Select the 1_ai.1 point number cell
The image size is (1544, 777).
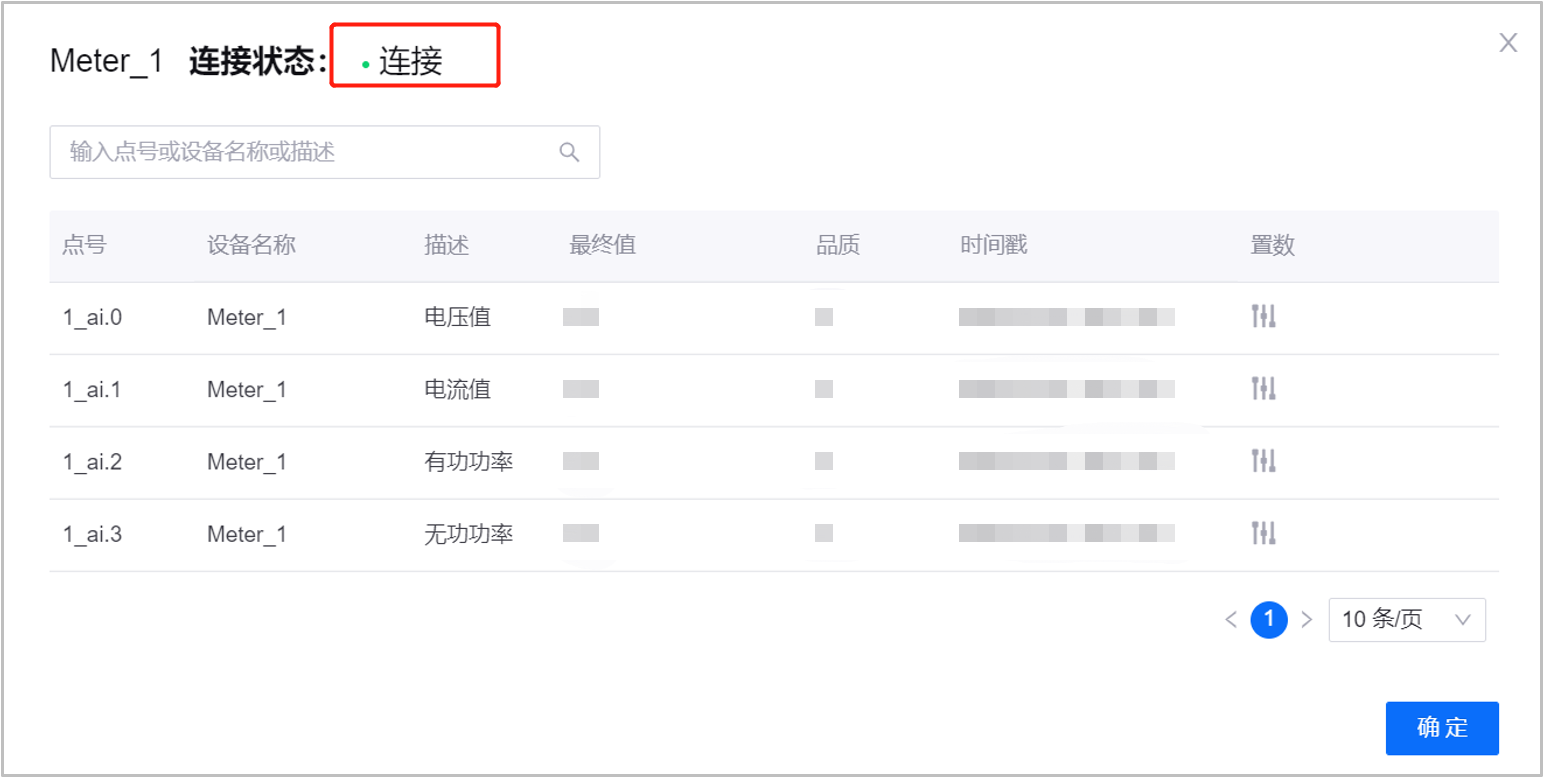[92, 390]
